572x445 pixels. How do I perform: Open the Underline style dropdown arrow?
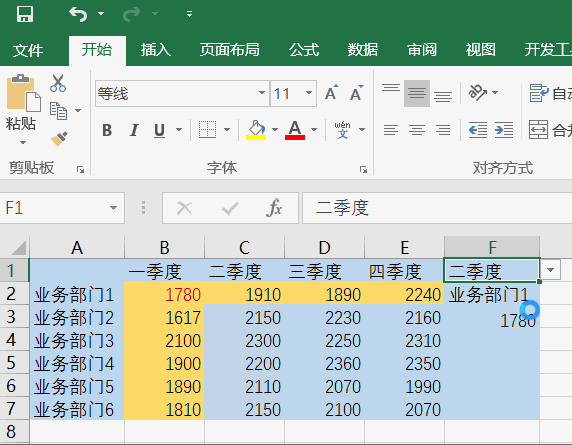click(179, 130)
